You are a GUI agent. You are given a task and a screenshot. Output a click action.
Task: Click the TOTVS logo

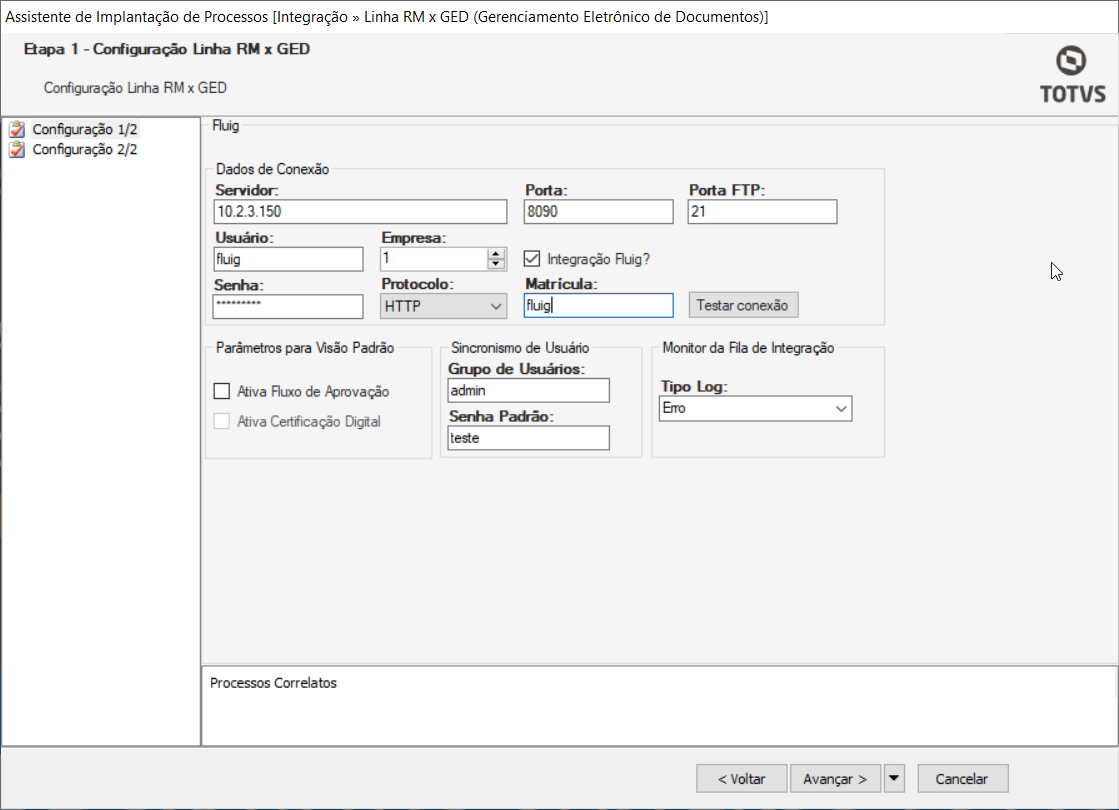tap(1072, 75)
